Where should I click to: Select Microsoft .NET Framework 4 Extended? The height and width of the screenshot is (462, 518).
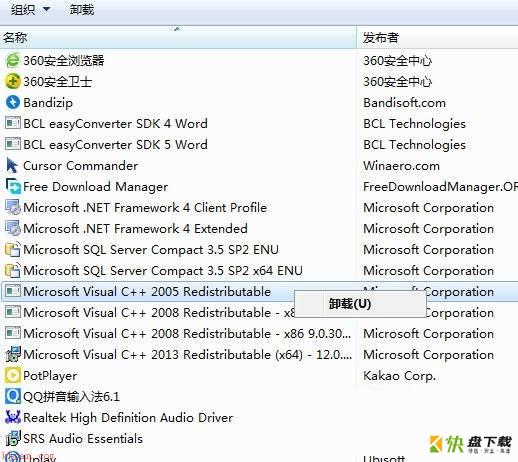135,229
